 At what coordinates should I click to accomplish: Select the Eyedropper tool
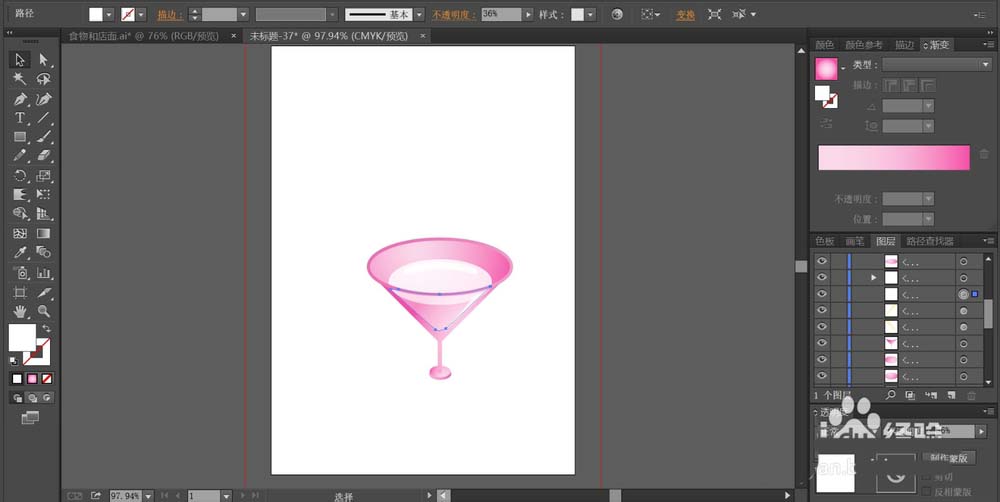pos(20,253)
